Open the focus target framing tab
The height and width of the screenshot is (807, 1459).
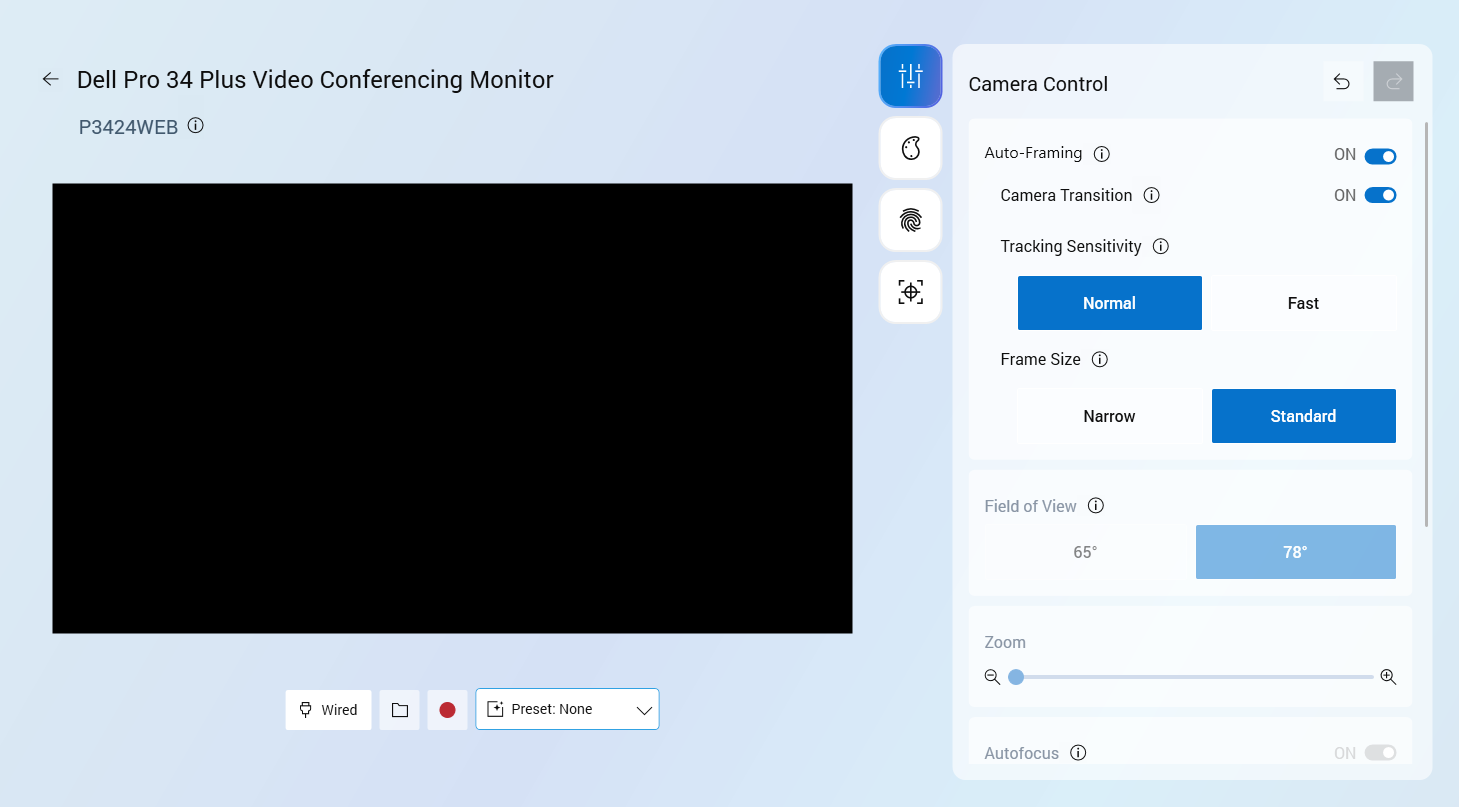tap(910, 292)
